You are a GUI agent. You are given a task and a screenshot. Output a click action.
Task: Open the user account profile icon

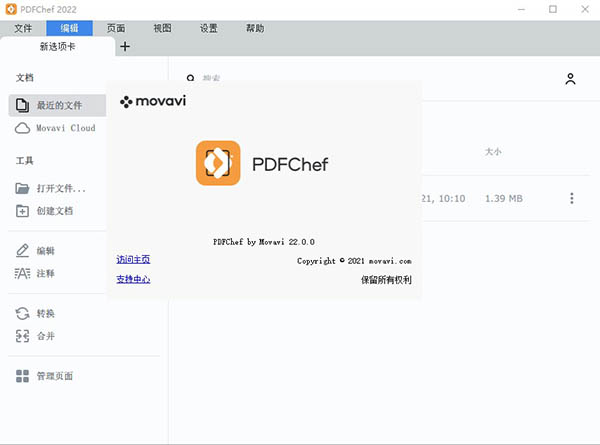coord(570,79)
